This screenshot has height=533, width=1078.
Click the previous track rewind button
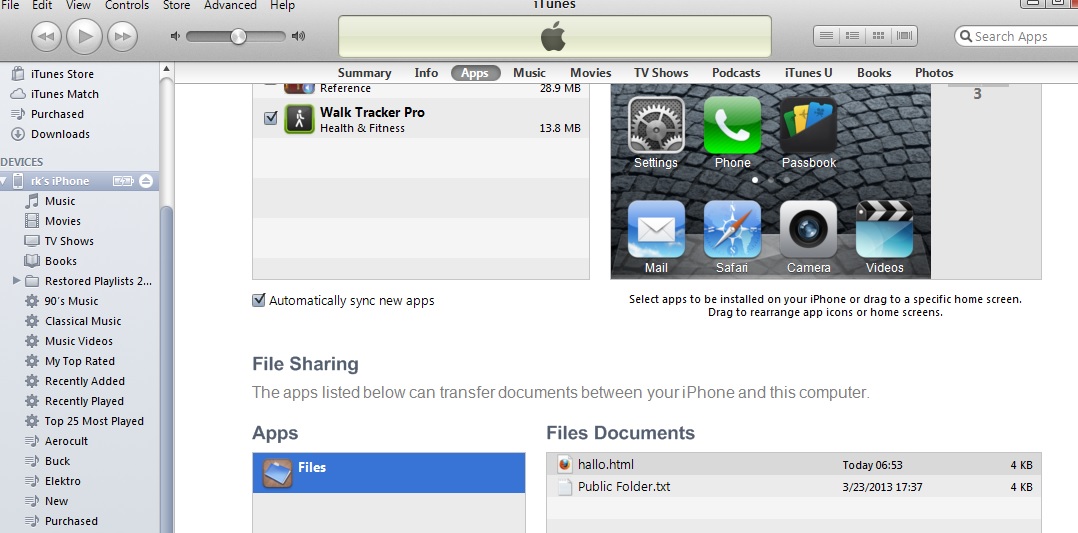pos(46,36)
